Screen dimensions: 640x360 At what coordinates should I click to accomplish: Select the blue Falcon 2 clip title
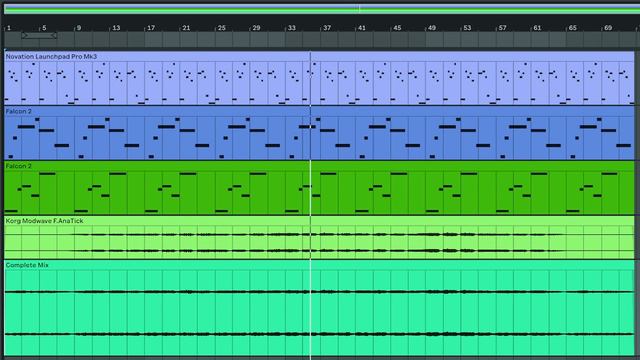18,111
